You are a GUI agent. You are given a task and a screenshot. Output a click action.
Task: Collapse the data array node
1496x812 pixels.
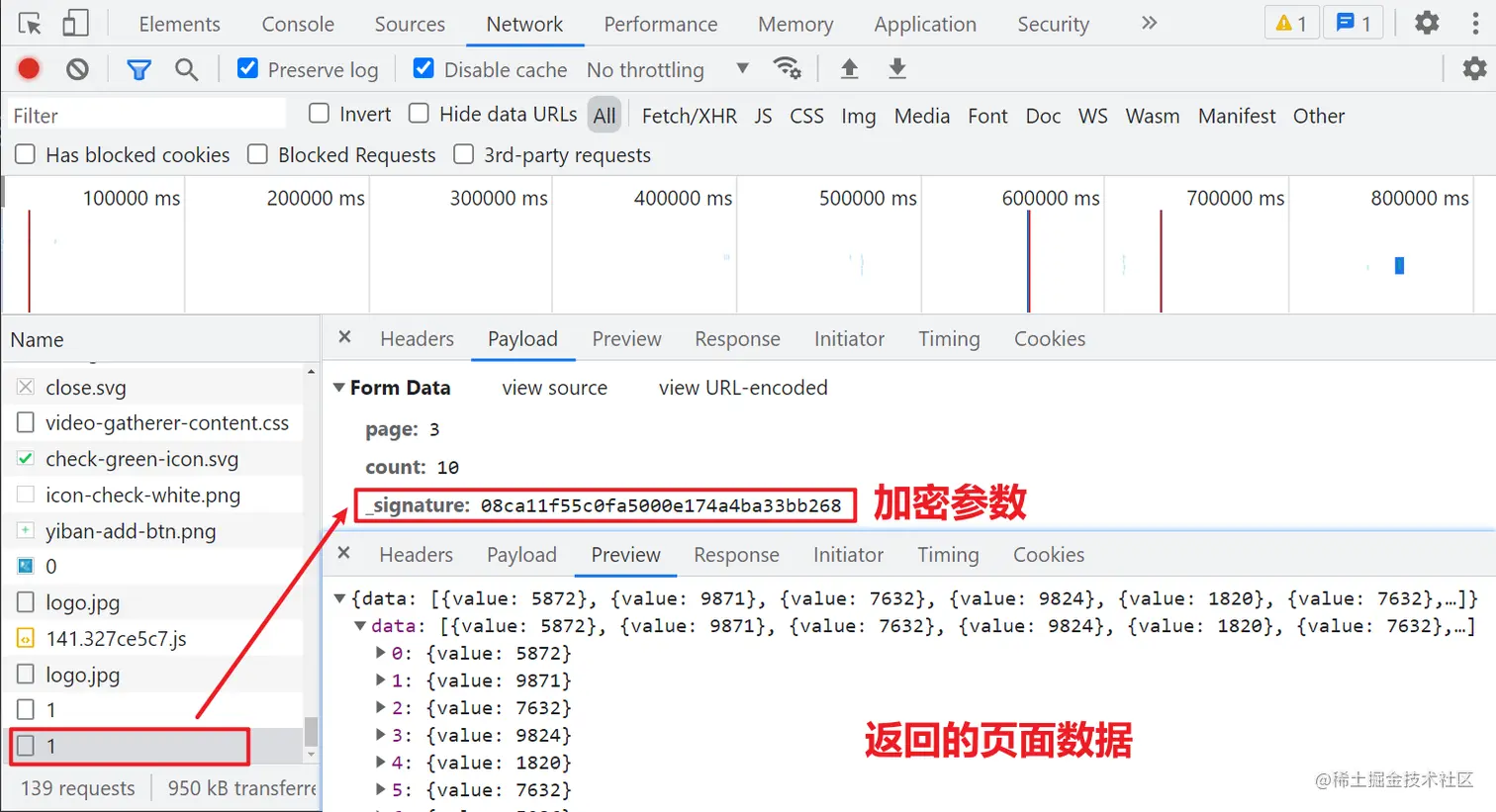(x=360, y=626)
